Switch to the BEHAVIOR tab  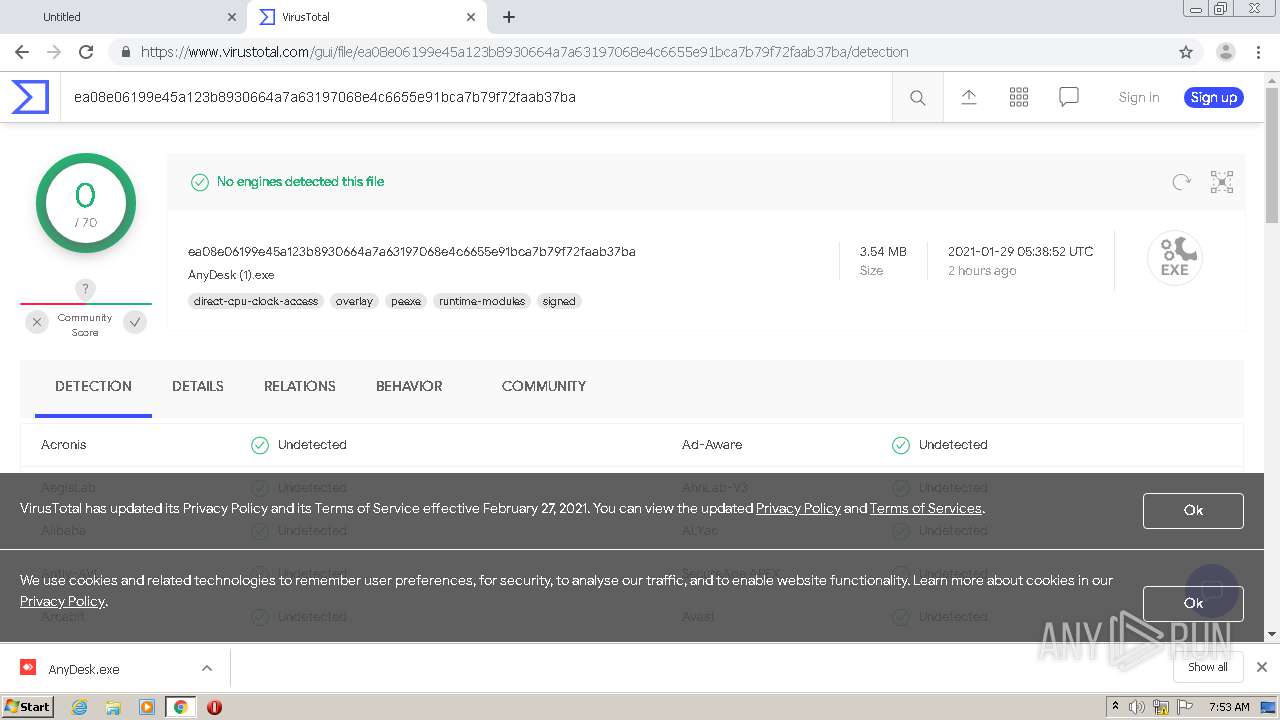(409, 386)
